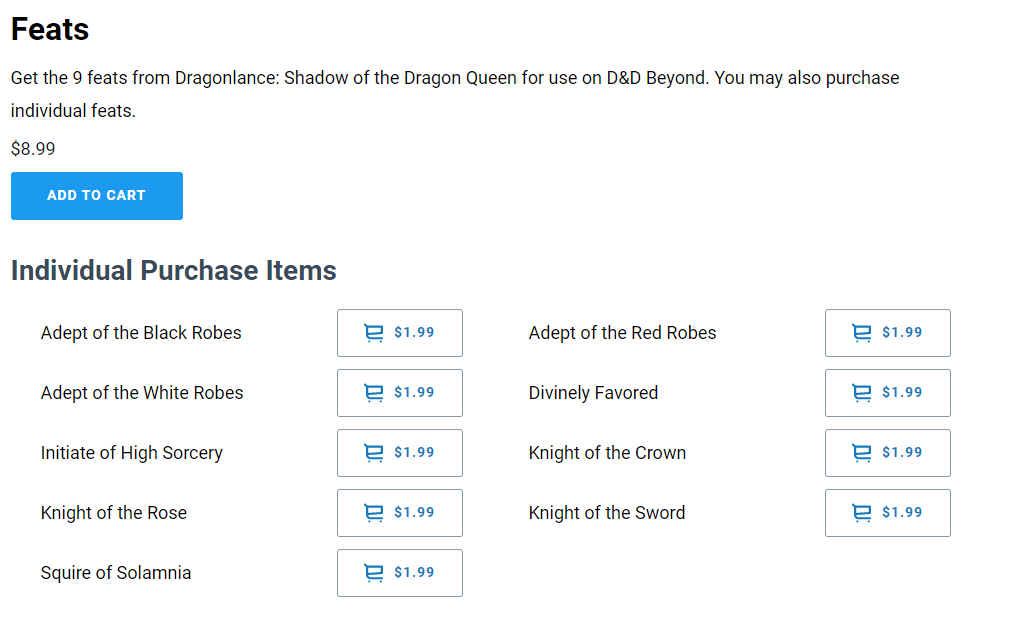Screen dimensions: 1013x624
Task: Click cart icon for Knight of the Crown
Action: point(862,453)
